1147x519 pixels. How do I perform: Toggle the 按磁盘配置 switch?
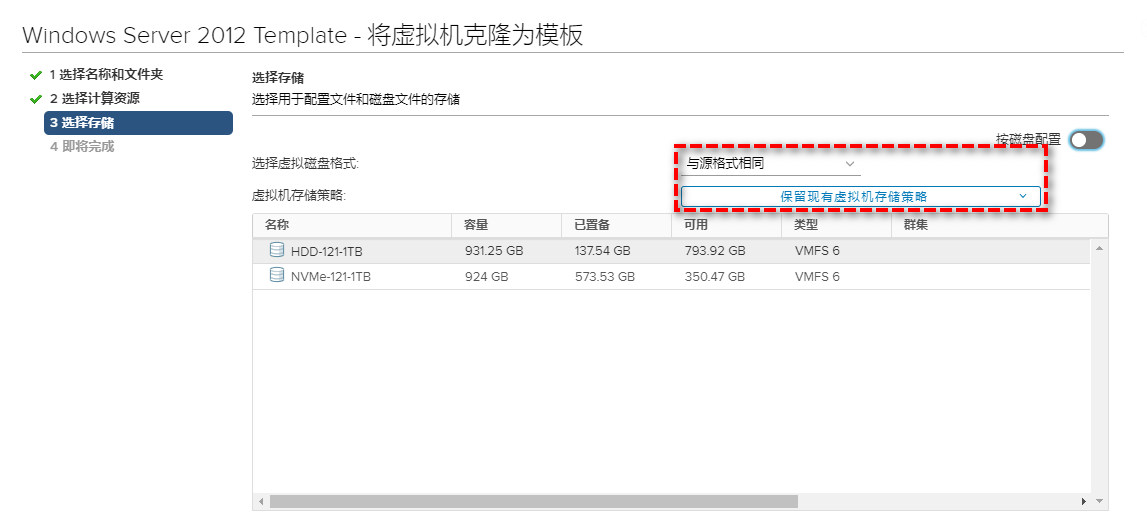click(1086, 140)
